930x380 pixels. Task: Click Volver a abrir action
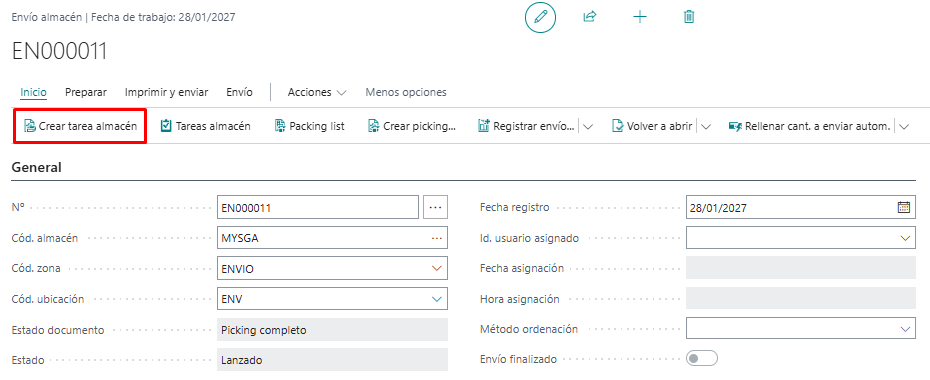tap(652, 126)
